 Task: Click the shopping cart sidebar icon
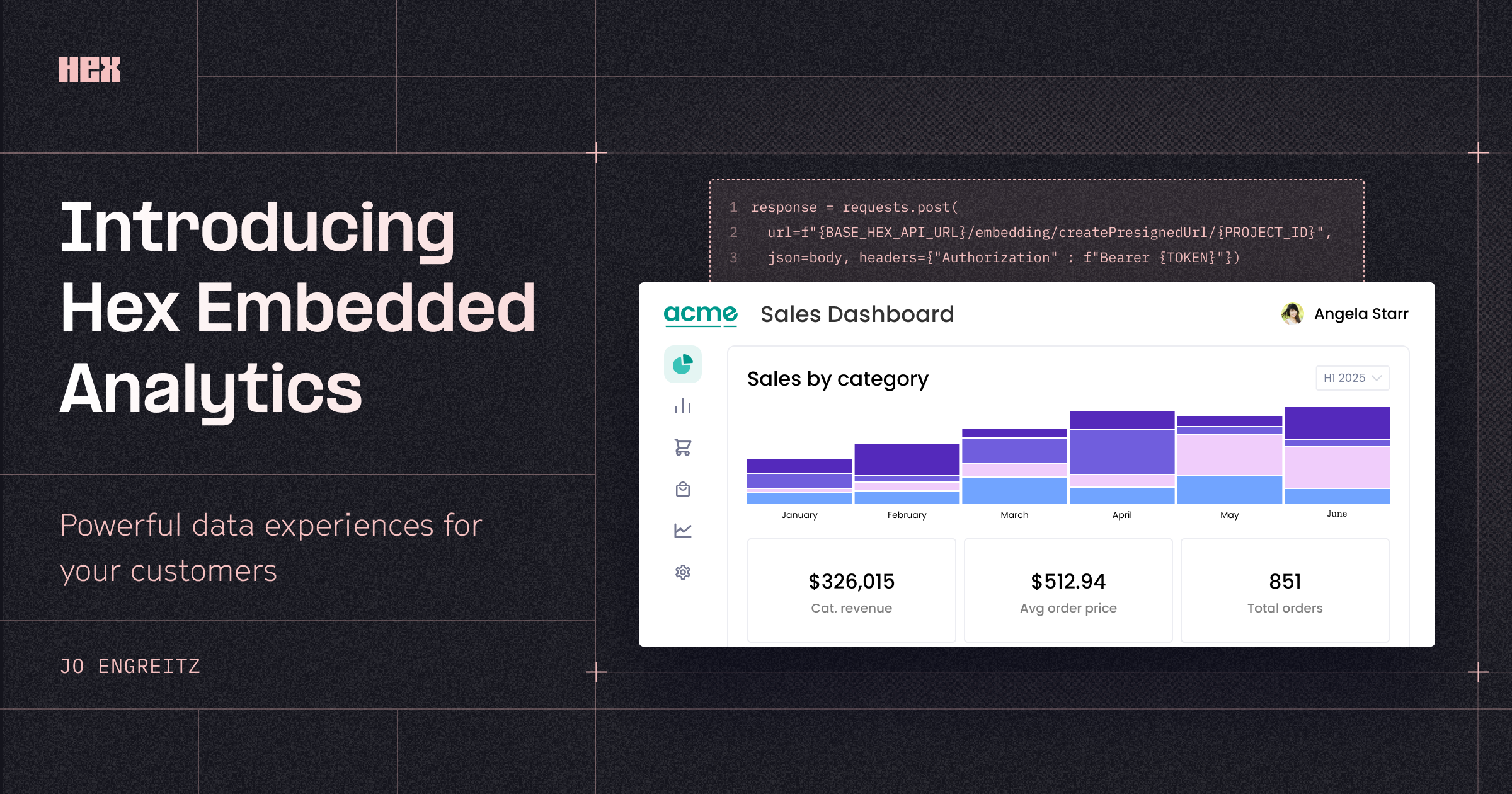click(x=683, y=447)
